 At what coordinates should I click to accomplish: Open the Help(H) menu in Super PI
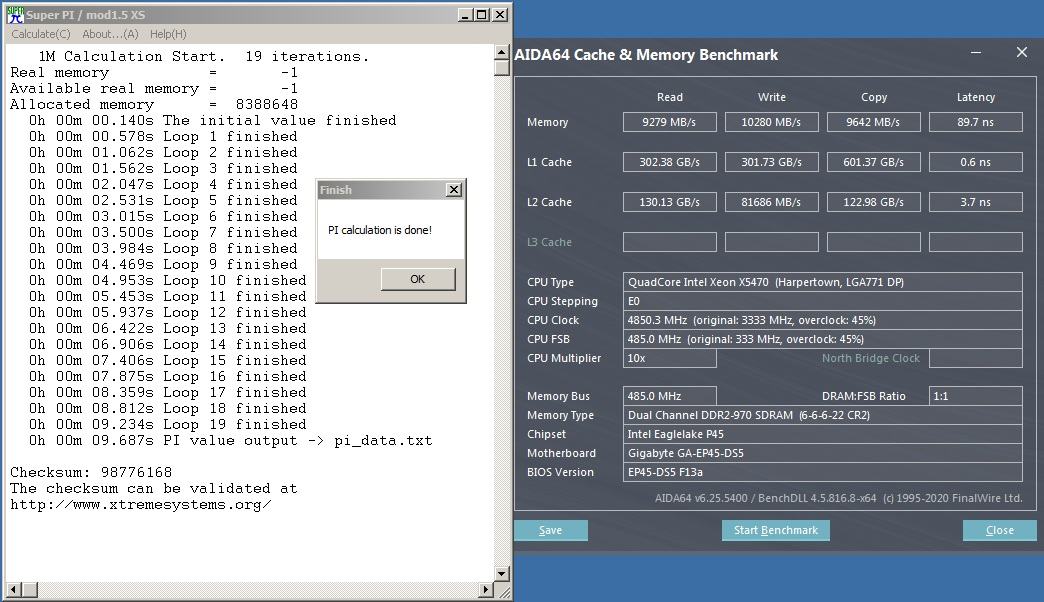pos(168,34)
